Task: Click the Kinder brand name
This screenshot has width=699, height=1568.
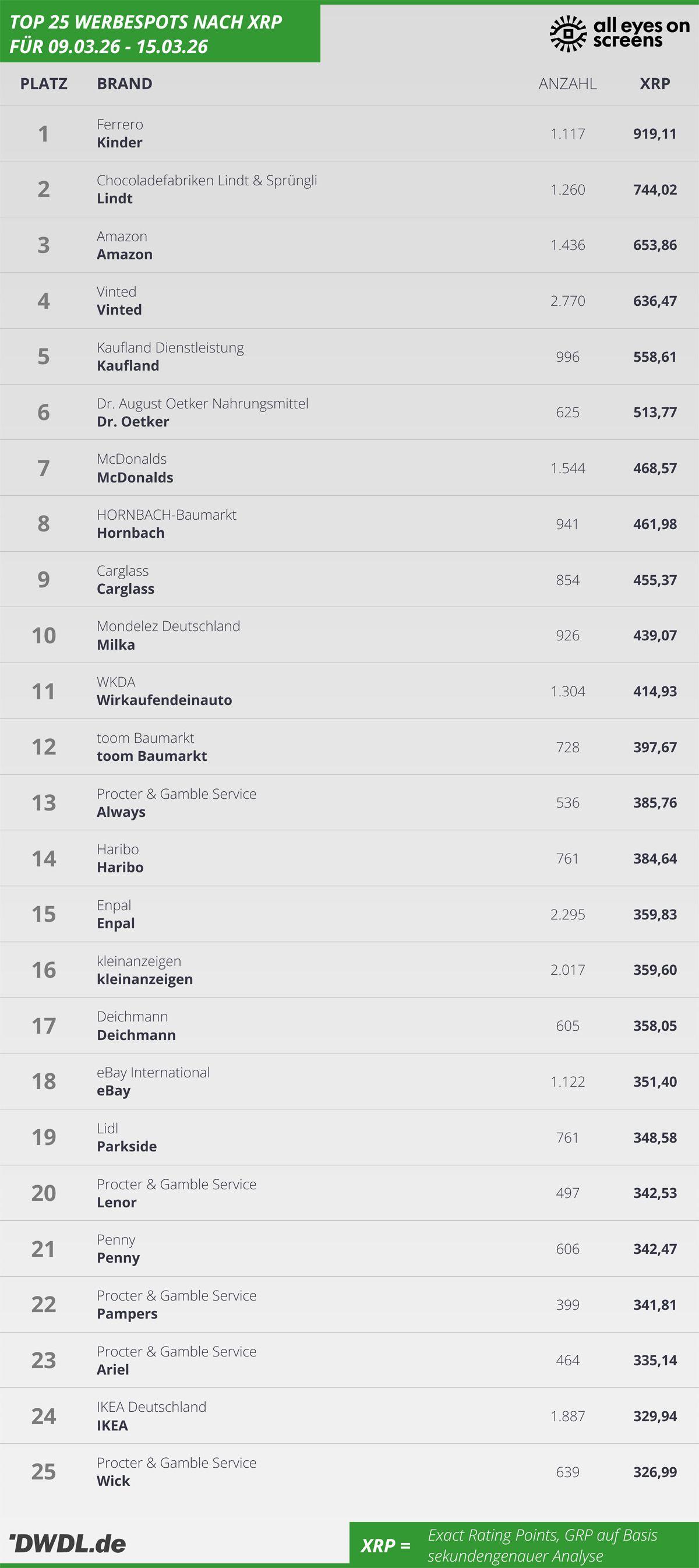Action: (120, 142)
